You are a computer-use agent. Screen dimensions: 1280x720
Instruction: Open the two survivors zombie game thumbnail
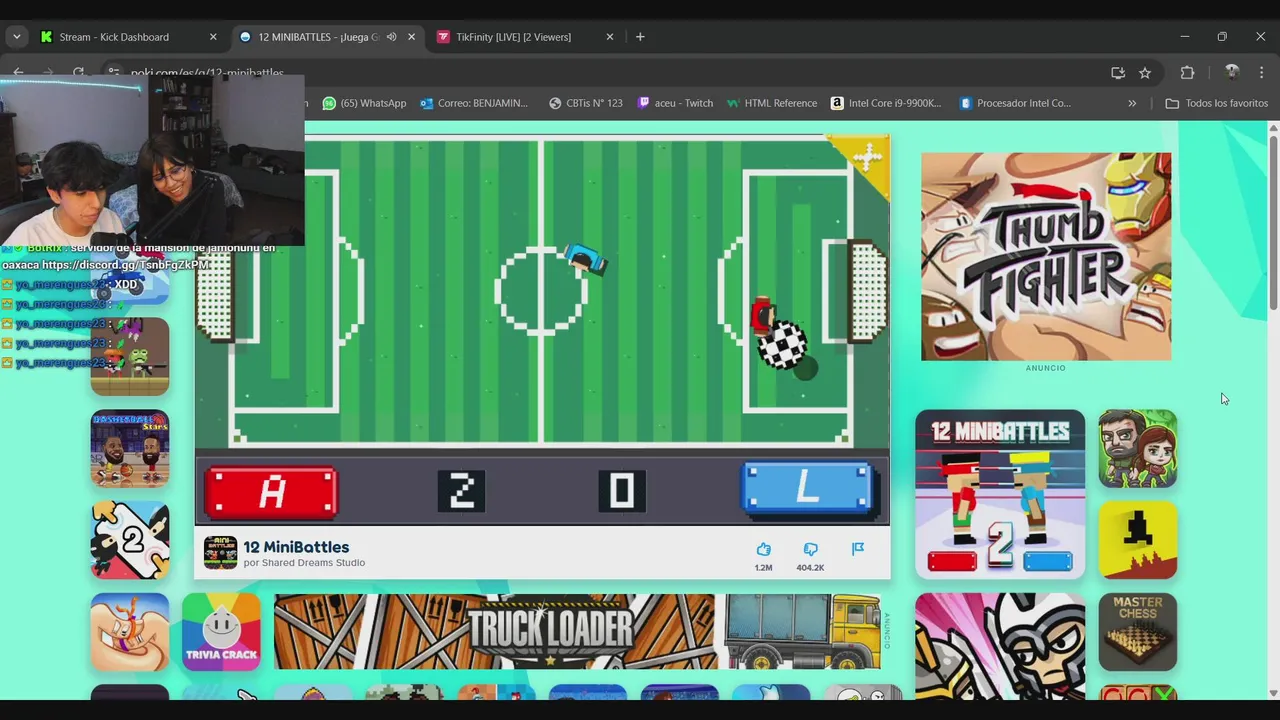click(1138, 448)
